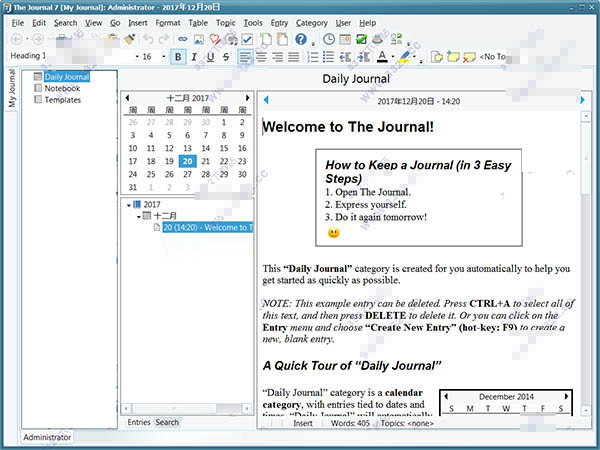This screenshot has height=450, width=600.
Task: Select December 25 in the calendar
Action: click(x=151, y=174)
